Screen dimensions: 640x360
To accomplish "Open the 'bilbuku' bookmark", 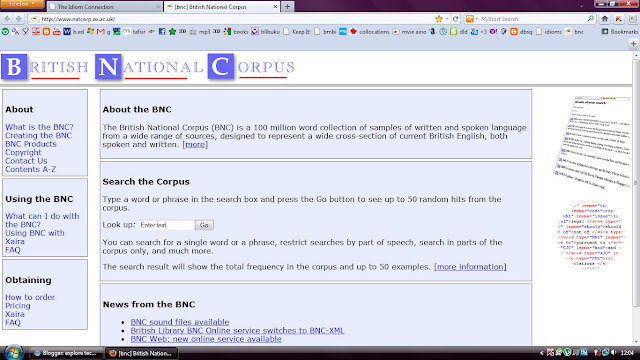I will click(x=266, y=31).
